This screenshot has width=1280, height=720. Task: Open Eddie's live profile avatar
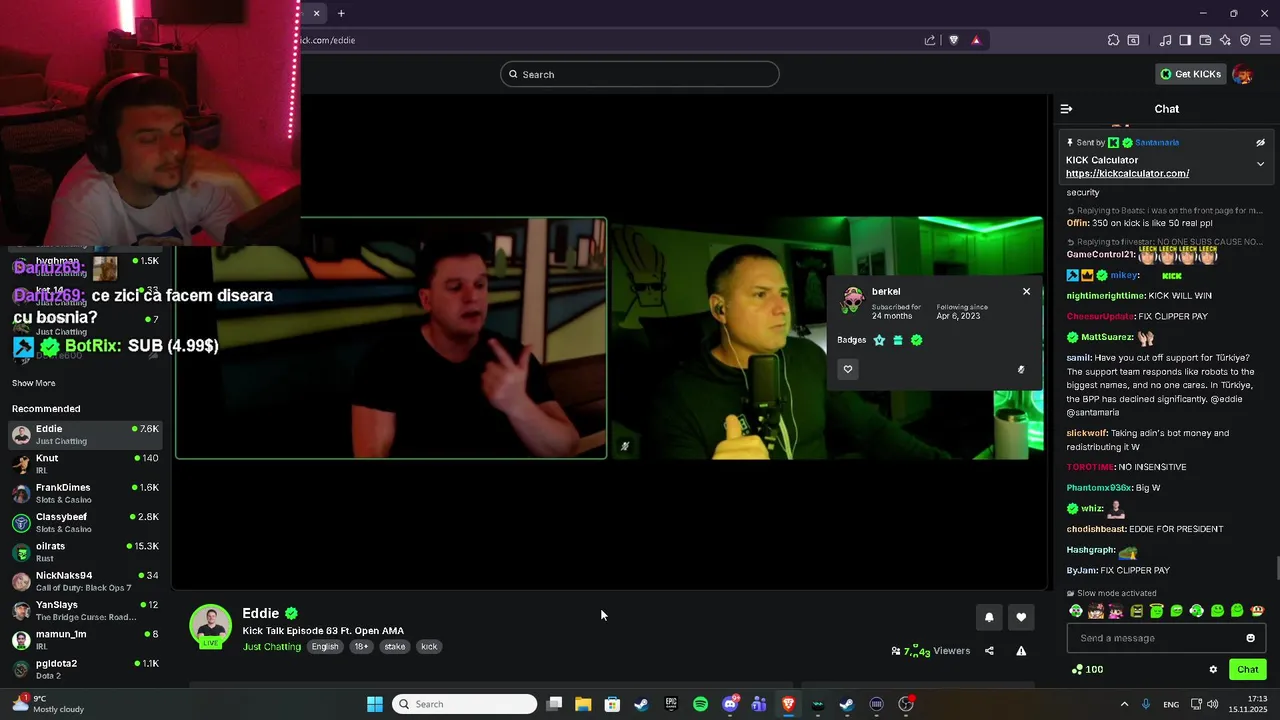[211, 625]
